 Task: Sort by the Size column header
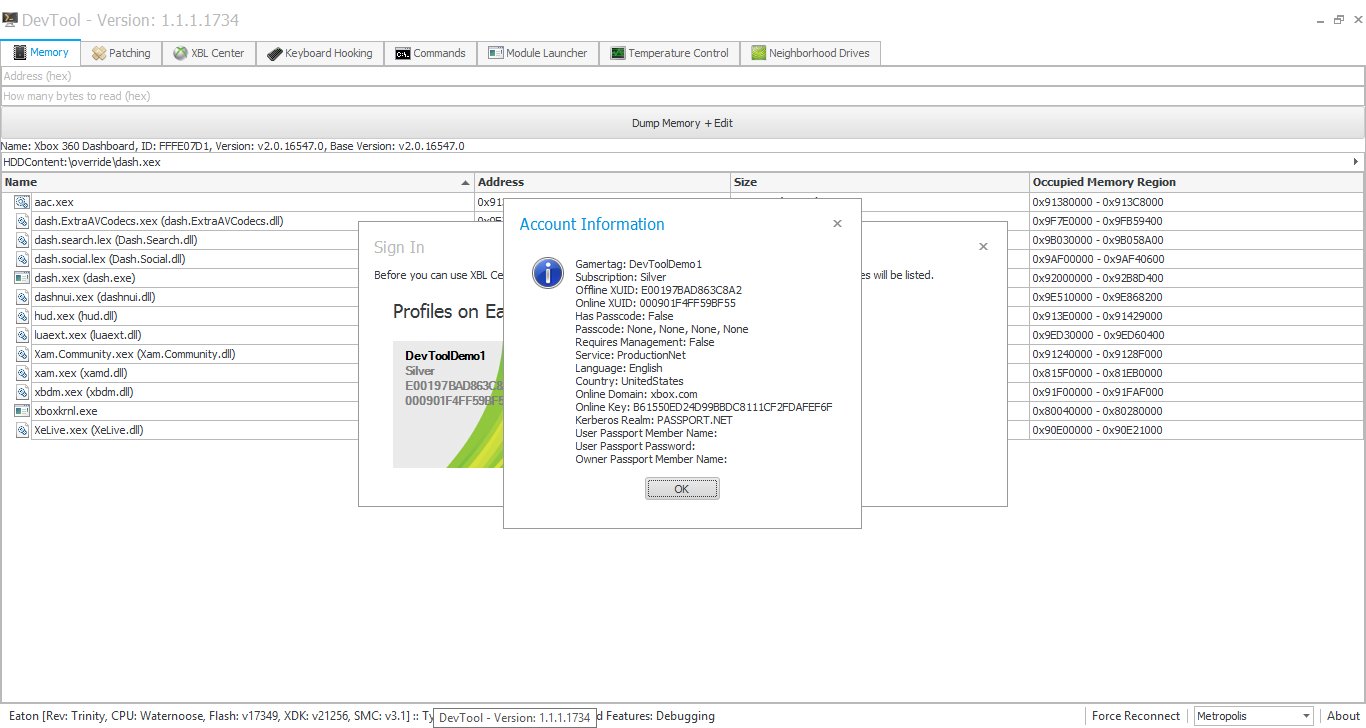[x=881, y=182]
